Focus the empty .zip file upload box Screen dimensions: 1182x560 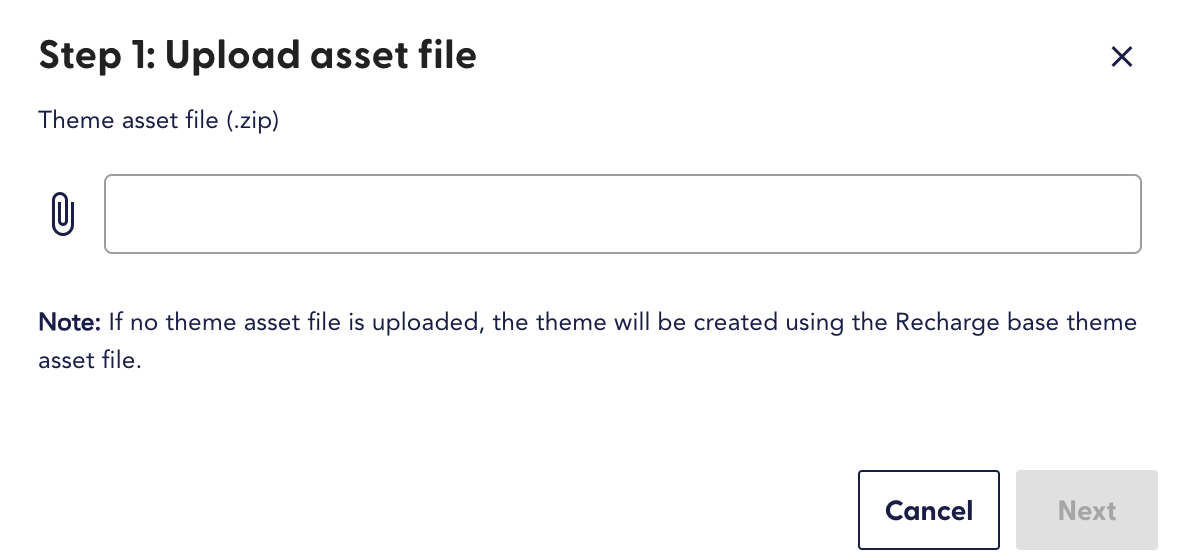[622, 215]
